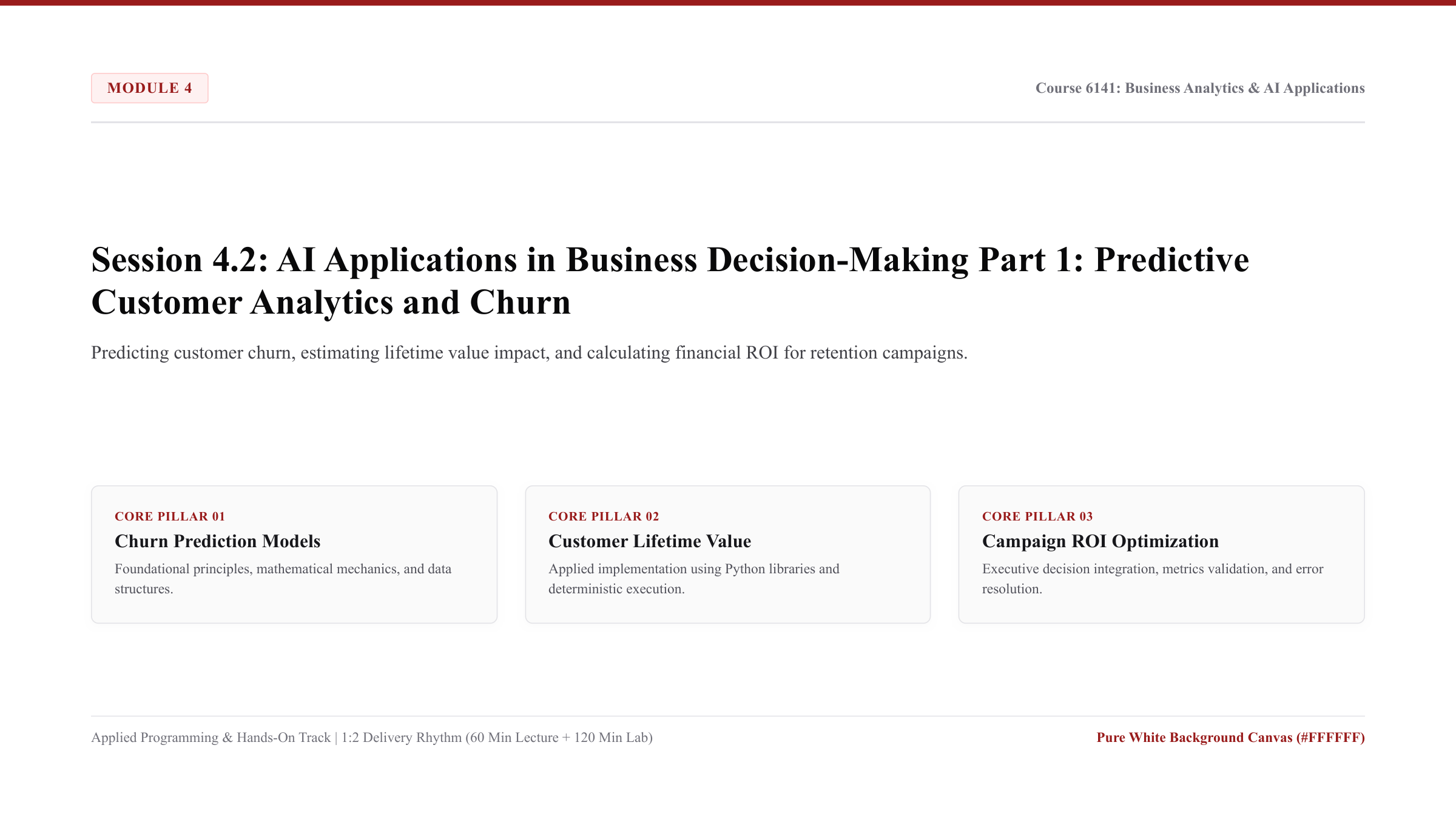The height and width of the screenshot is (819, 1456).
Task: Select the course title 'Course 6141: Business Analytics & AI Applications'
Action: 1200,88
